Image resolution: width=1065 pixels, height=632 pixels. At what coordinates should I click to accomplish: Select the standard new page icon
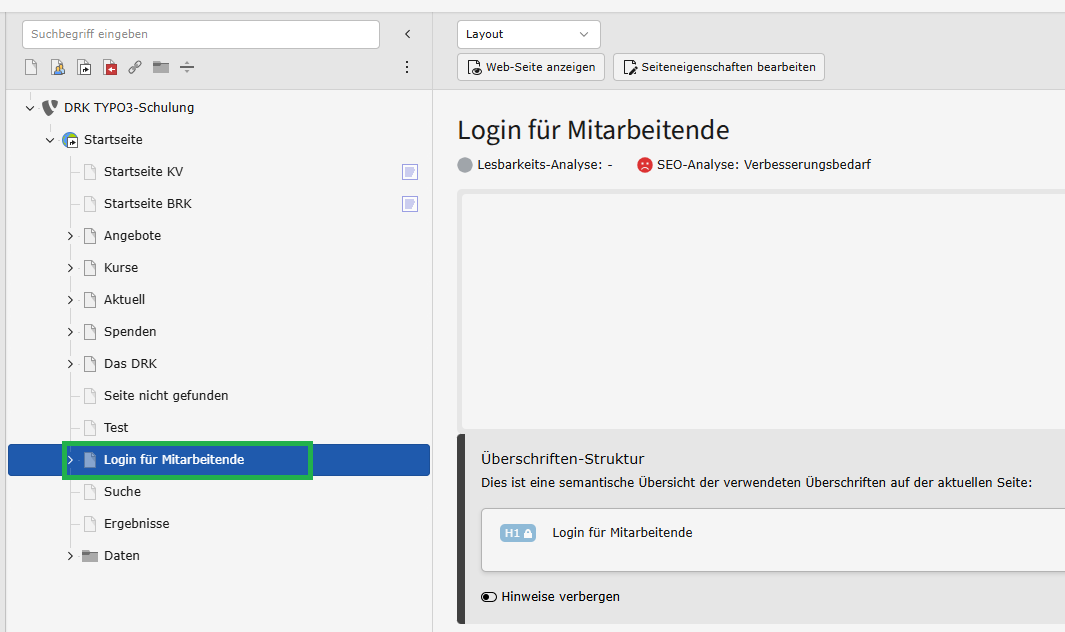[31, 67]
